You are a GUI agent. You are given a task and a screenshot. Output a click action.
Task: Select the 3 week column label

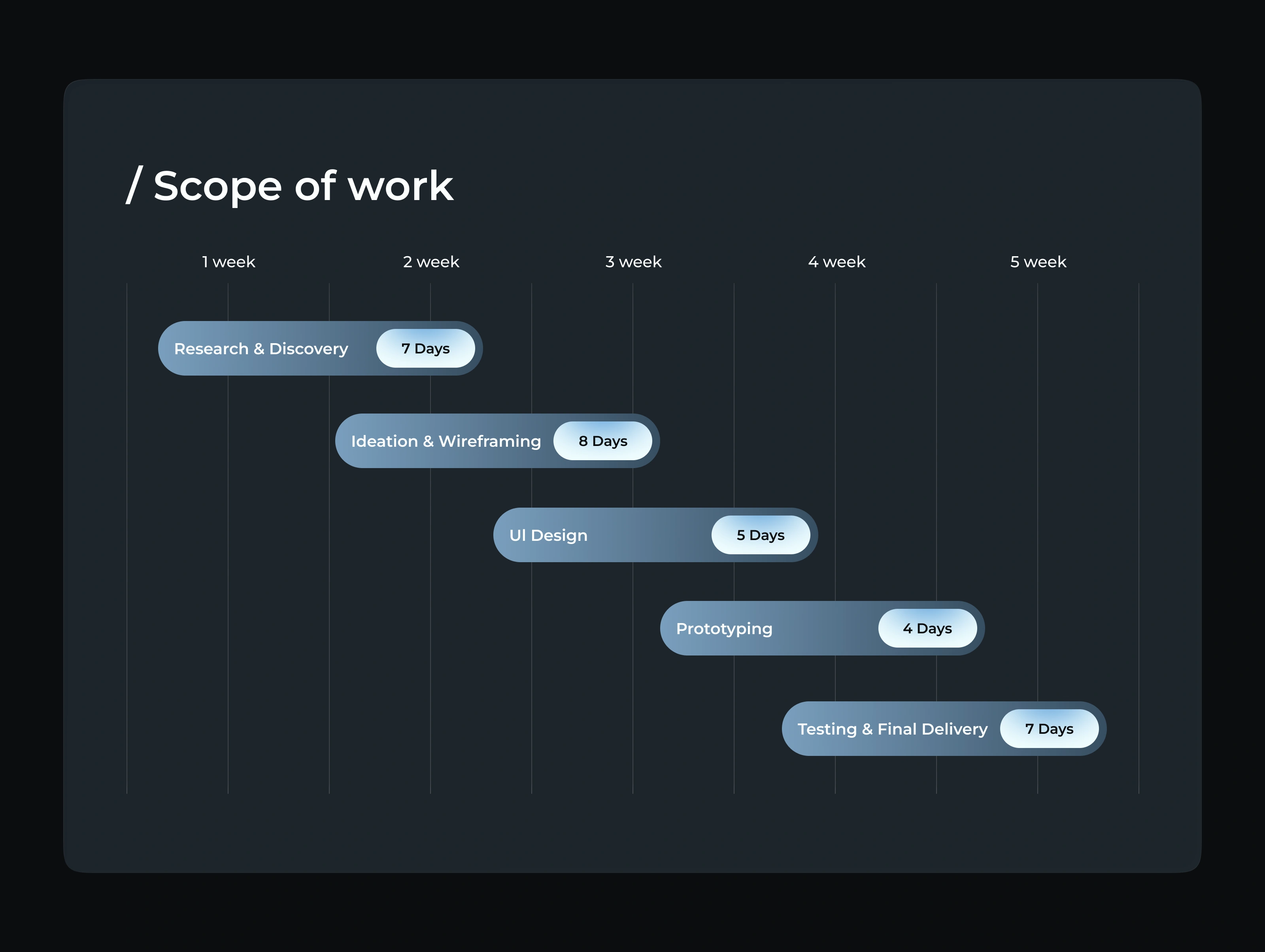633,262
